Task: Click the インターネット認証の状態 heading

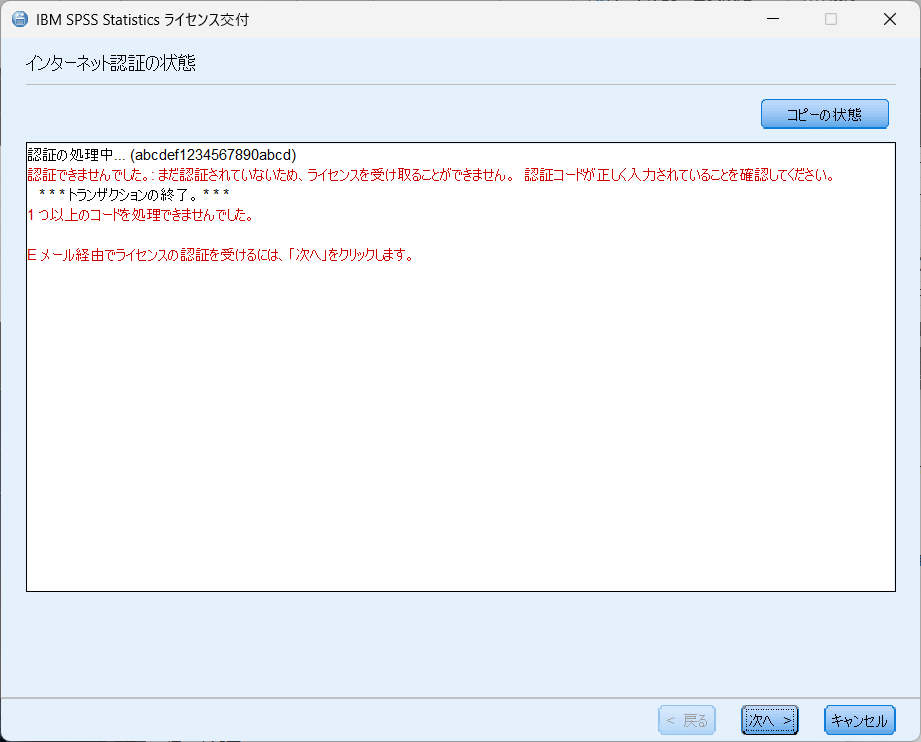Action: point(110,64)
